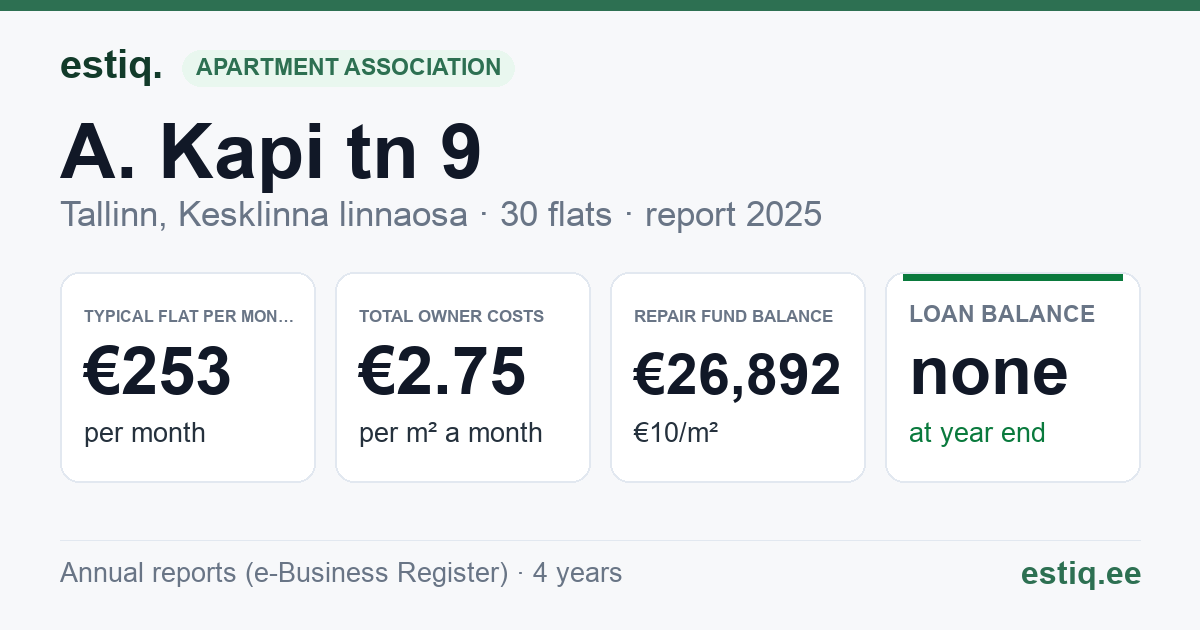Click the €10/m² text
Viewport: 1200px width, 630px height.
point(676,433)
